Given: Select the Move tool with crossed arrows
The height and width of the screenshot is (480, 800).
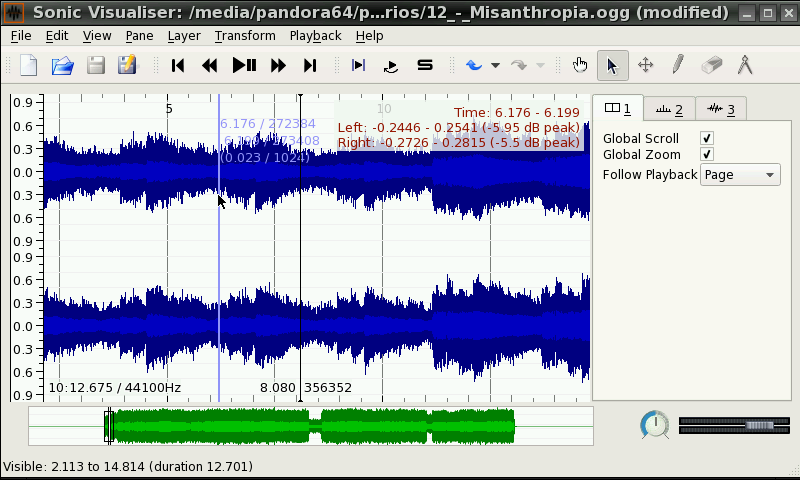Looking at the screenshot, I should pos(645,66).
